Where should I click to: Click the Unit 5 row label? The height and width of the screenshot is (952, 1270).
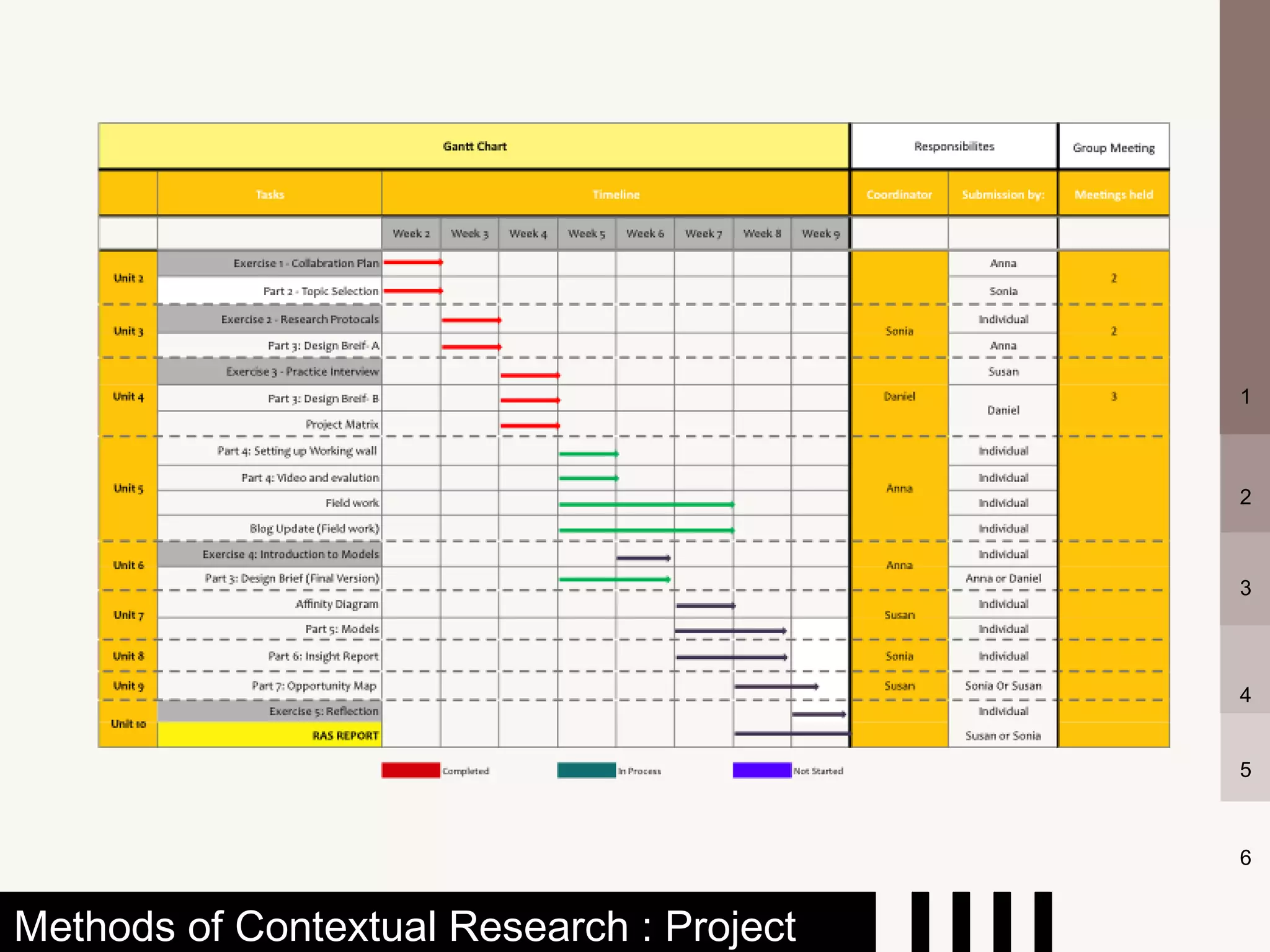click(128, 488)
